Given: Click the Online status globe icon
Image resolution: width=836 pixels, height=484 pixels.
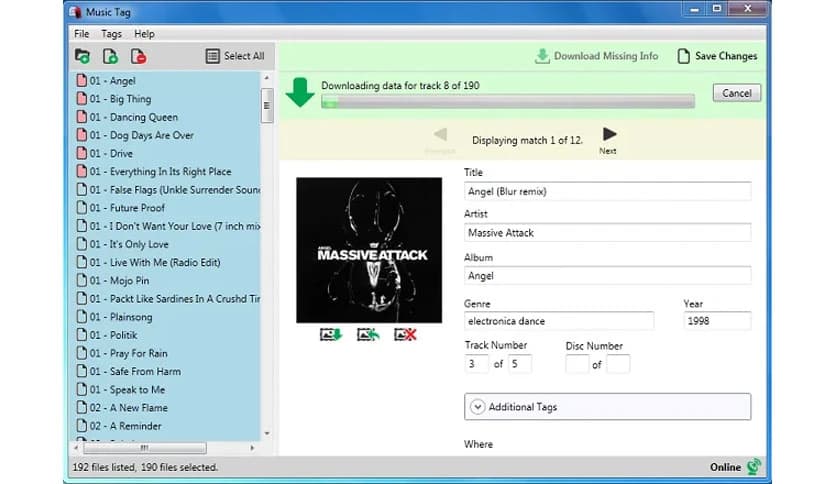Looking at the screenshot, I should [x=754, y=467].
